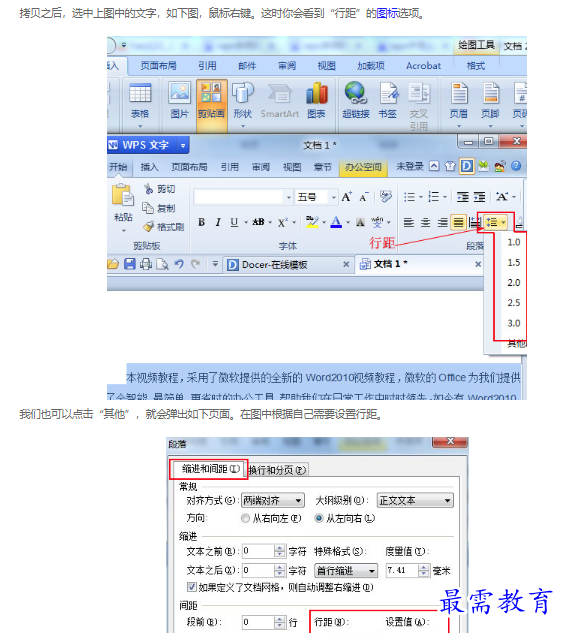Click the align left icon
The width and height of the screenshot is (561, 633).
pos(409,222)
